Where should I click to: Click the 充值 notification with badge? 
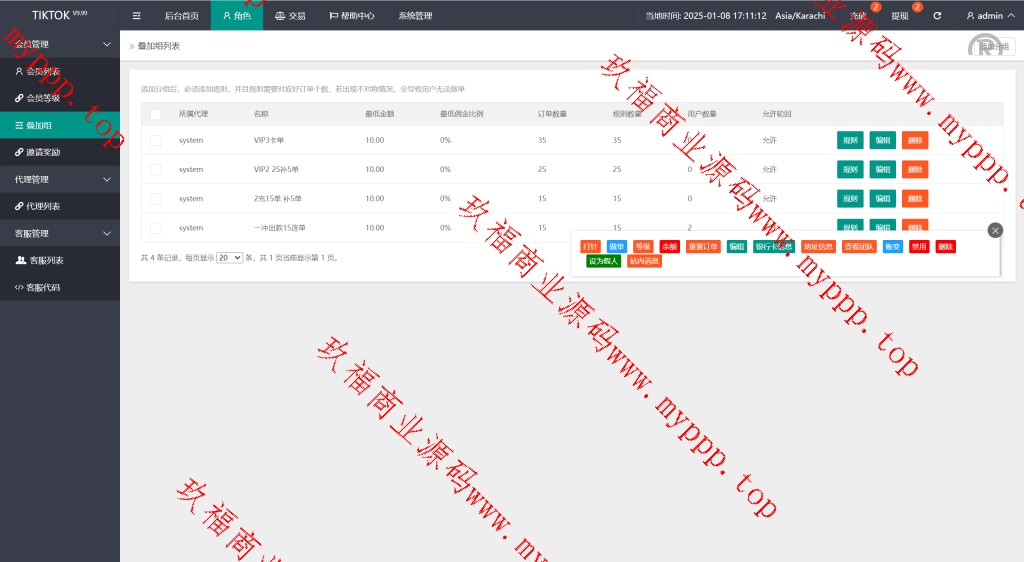[x=858, y=16]
